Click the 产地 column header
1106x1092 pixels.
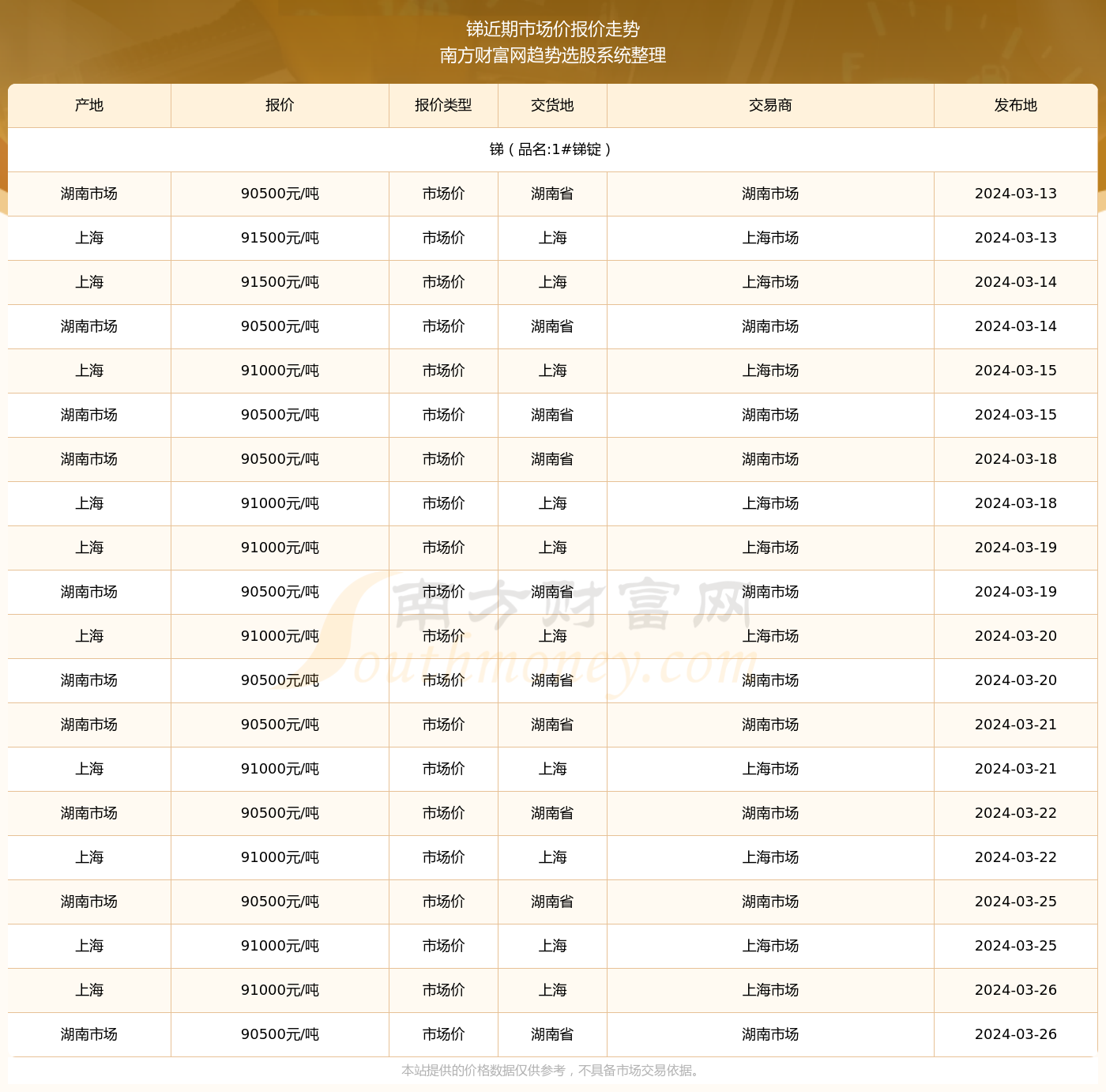click(89, 105)
